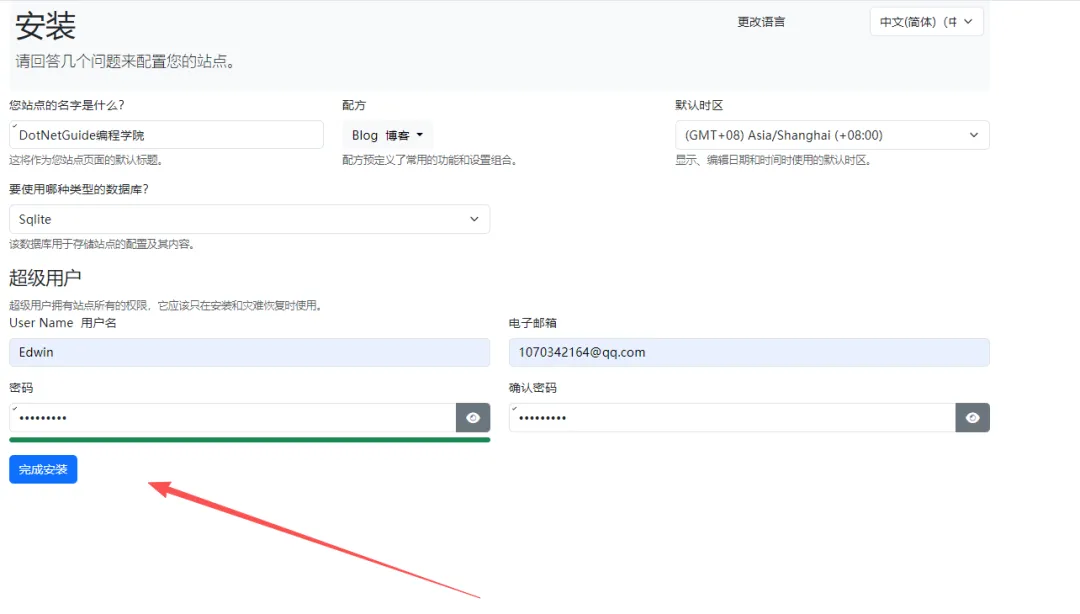Click the username field containing Edwin

click(x=249, y=352)
